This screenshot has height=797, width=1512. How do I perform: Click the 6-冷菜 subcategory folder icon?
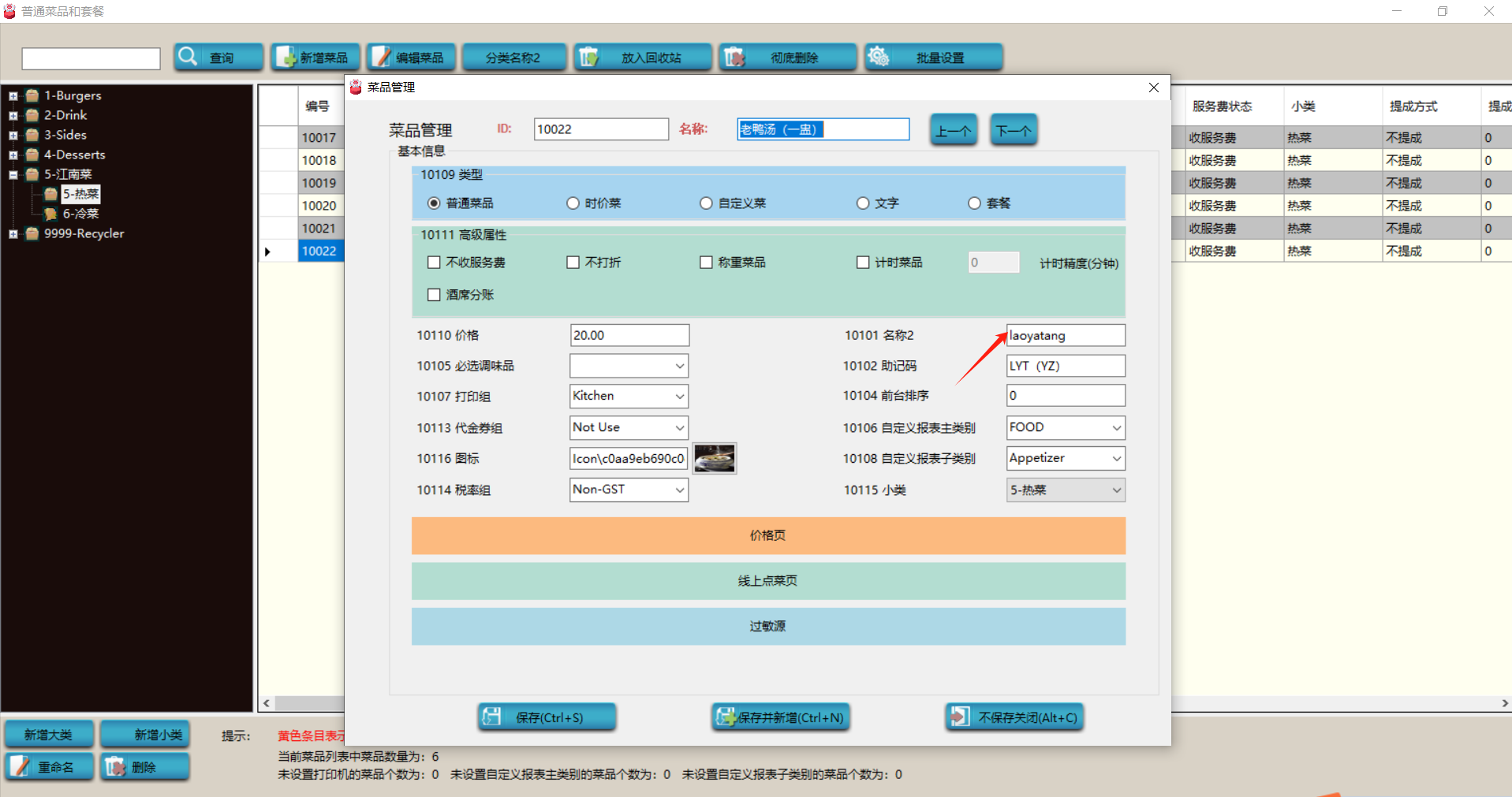coord(51,214)
